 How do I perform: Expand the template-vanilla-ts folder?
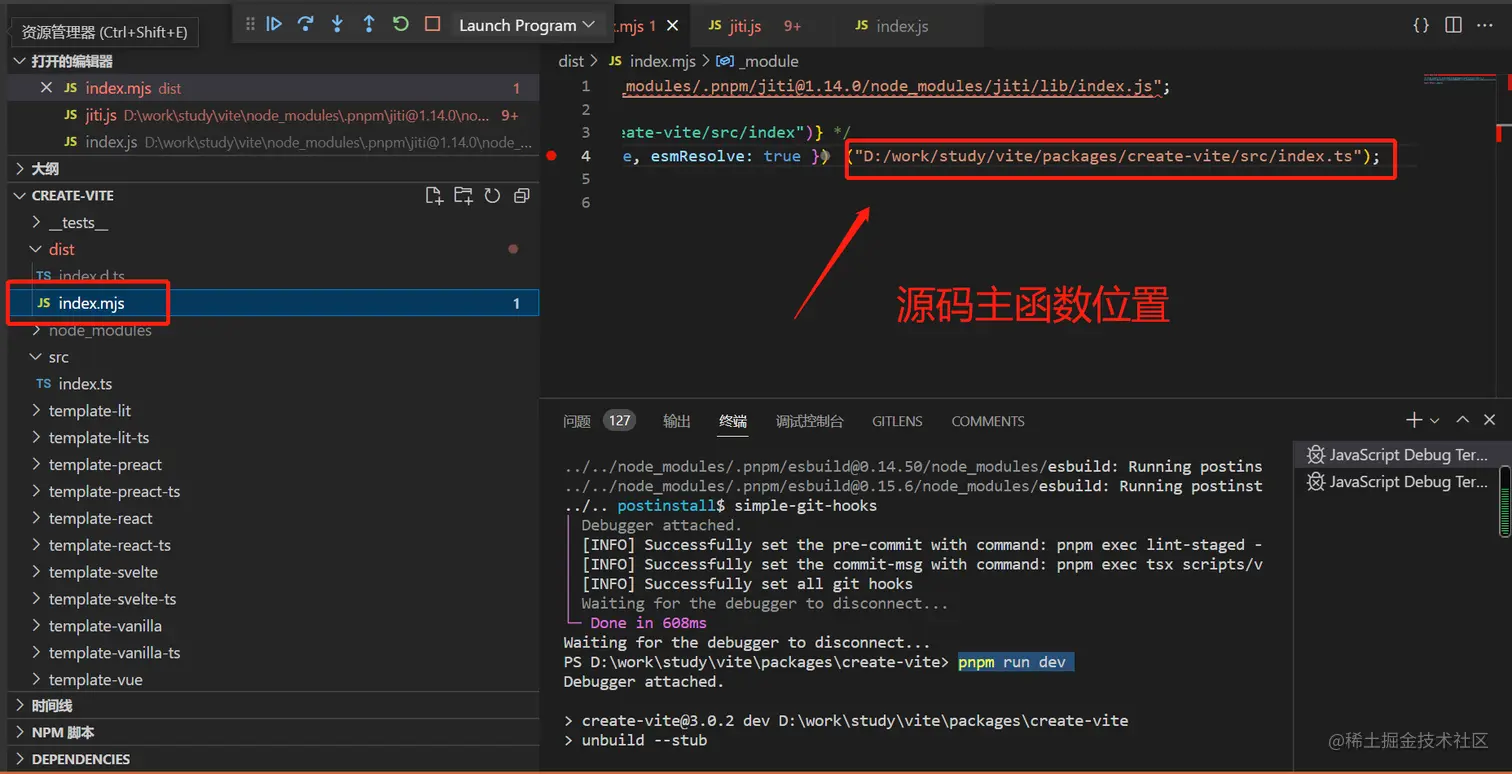pyautogui.click(x=274, y=654)
